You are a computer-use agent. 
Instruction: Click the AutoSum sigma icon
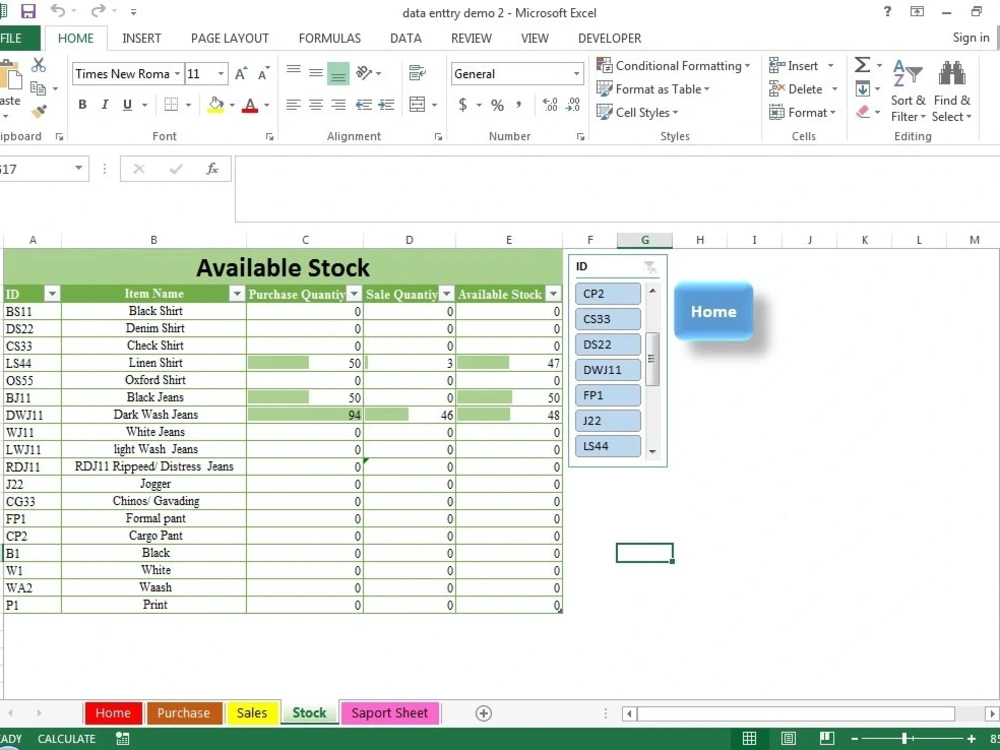(x=862, y=65)
